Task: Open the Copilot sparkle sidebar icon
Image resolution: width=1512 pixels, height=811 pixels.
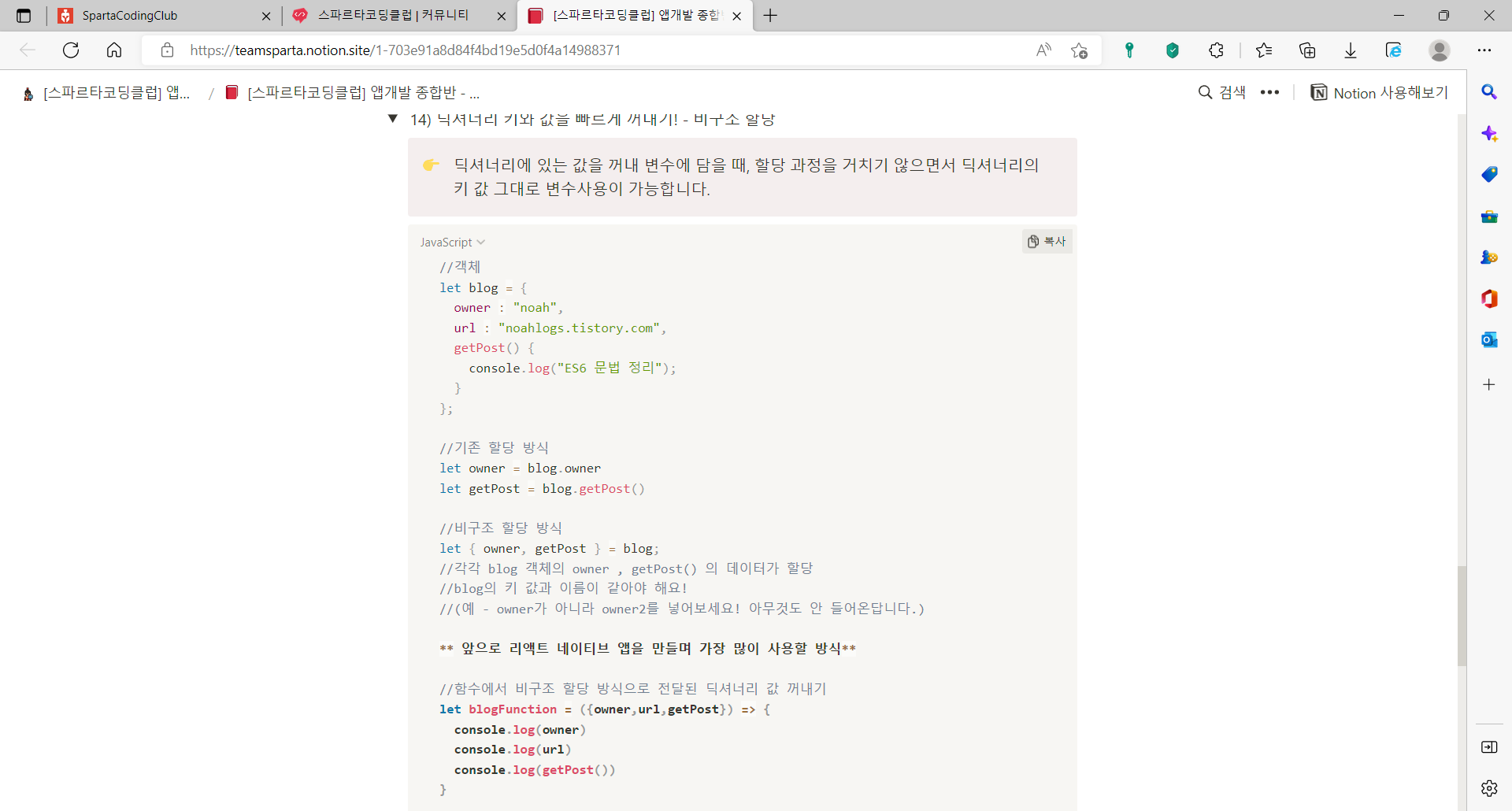Action: 1489,134
